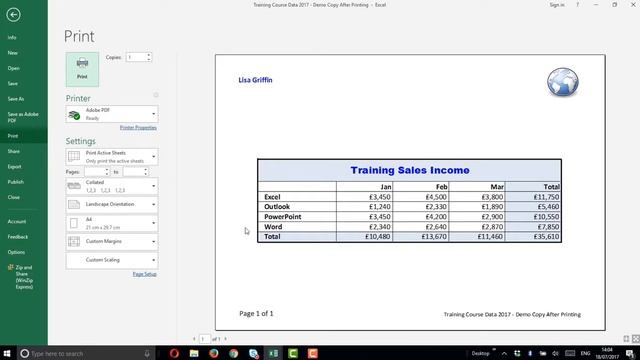Open the Custom Margins dropdown
Screen dimensions: 640x360
point(112,242)
